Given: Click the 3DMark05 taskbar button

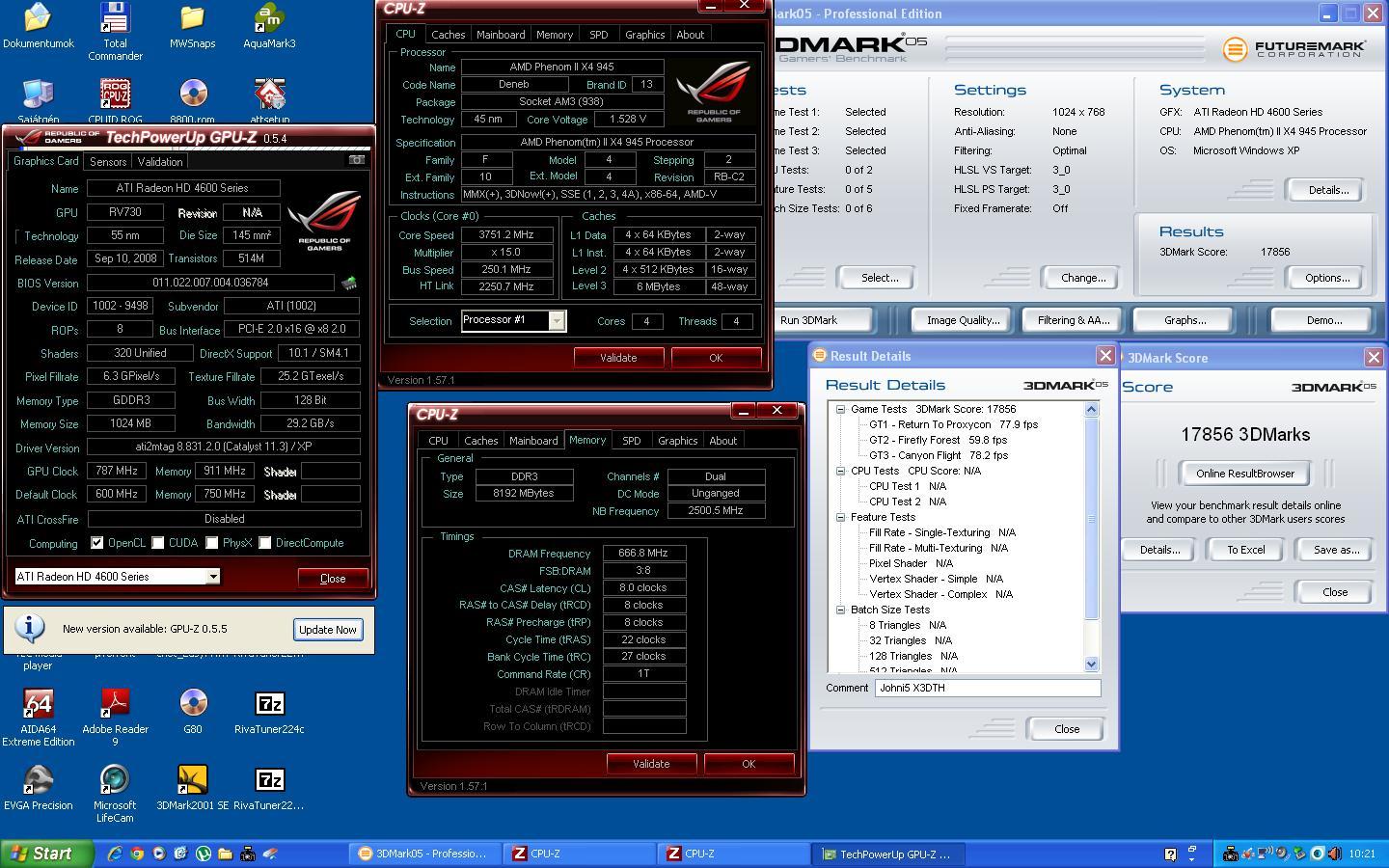Looking at the screenshot, I should pos(424,854).
